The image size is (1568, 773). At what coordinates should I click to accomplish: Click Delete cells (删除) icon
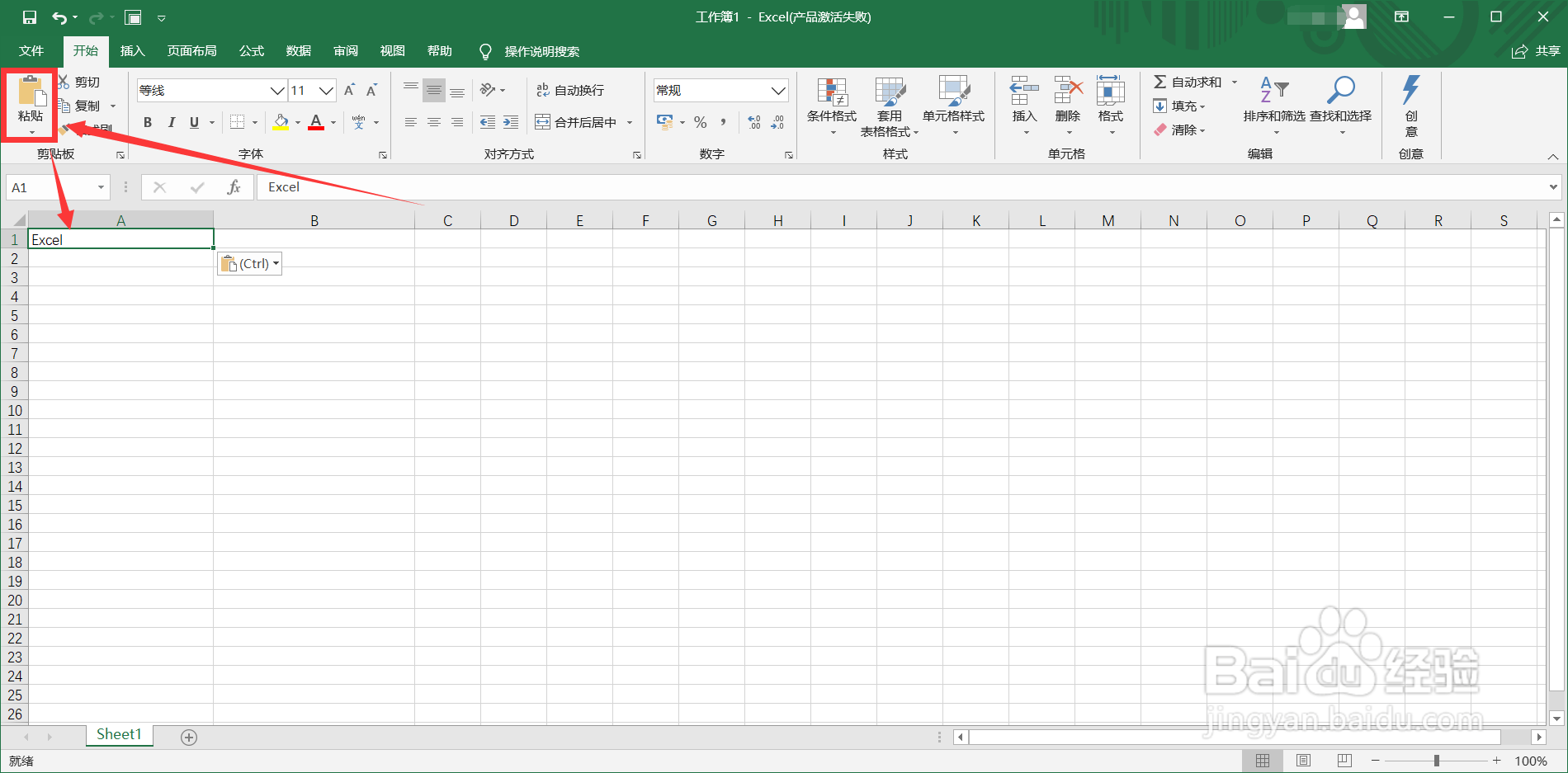(x=1068, y=90)
